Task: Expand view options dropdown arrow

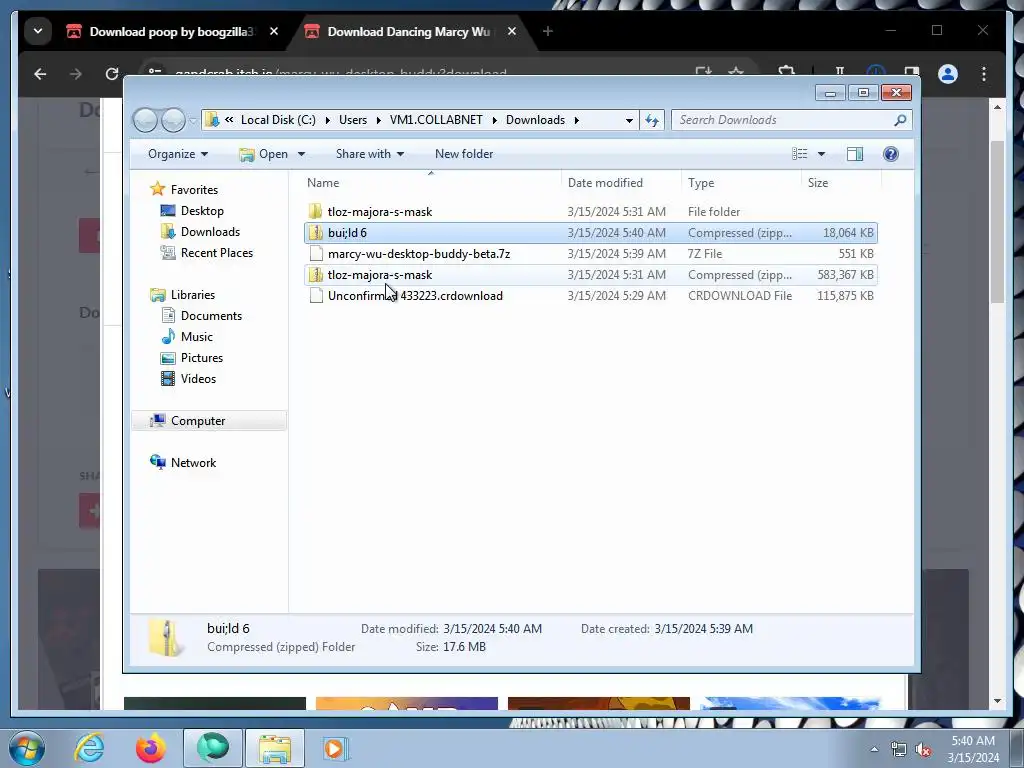Action: tap(822, 154)
